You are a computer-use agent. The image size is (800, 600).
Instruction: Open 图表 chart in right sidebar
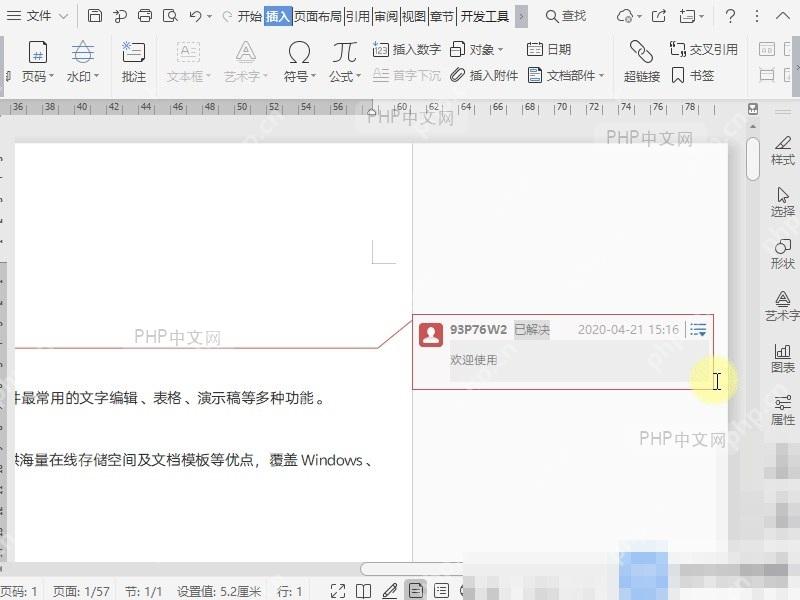click(783, 359)
